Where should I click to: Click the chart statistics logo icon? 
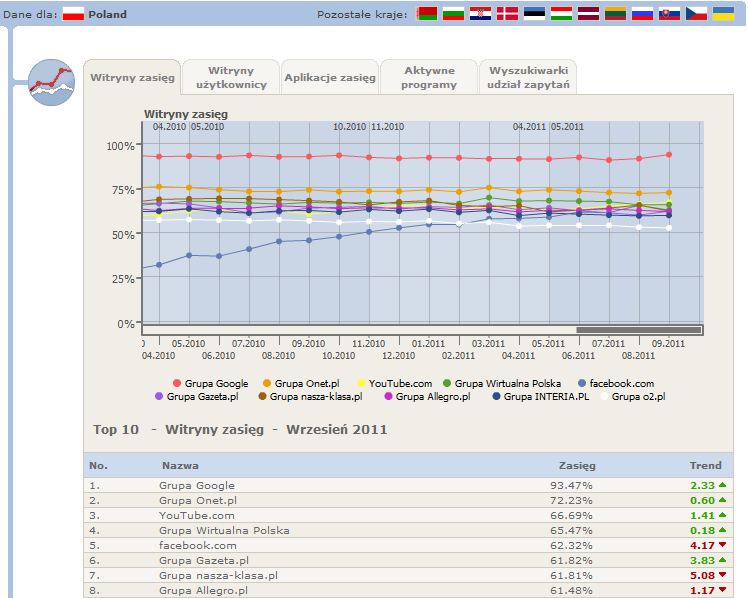click(51, 82)
